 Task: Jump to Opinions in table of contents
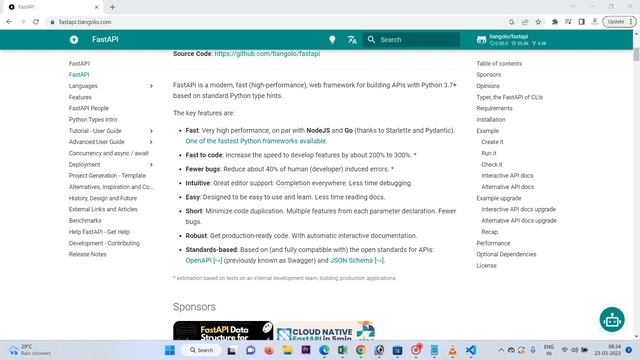tap(487, 86)
